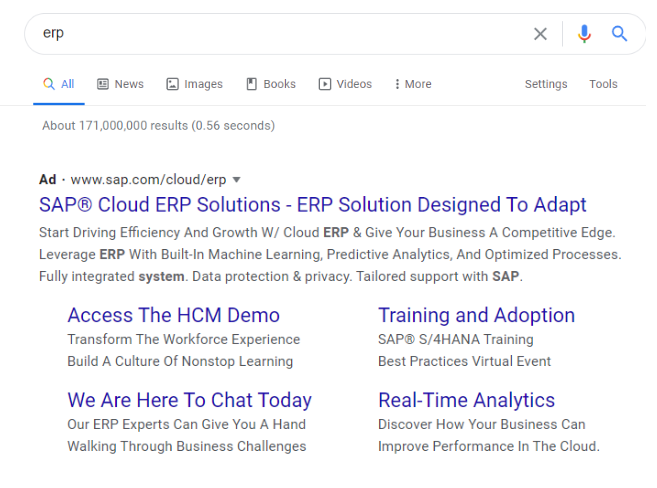Switch to the News tab
This screenshot has height=488, width=657.
(120, 84)
